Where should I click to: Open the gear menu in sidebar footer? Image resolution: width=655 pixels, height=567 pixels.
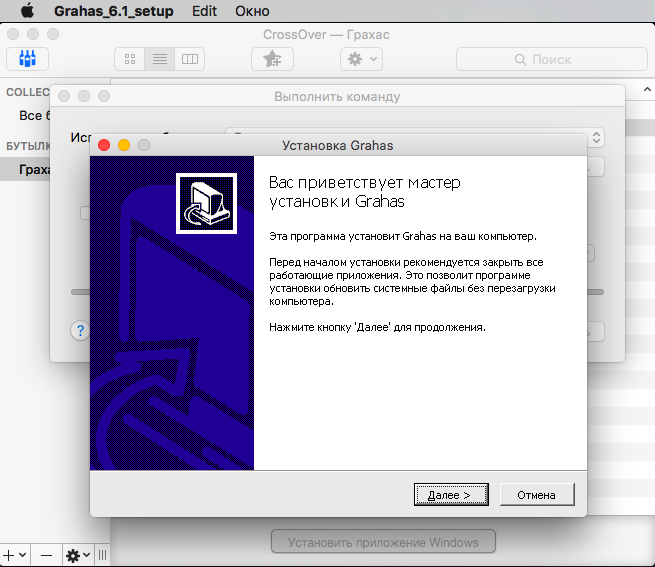78,555
